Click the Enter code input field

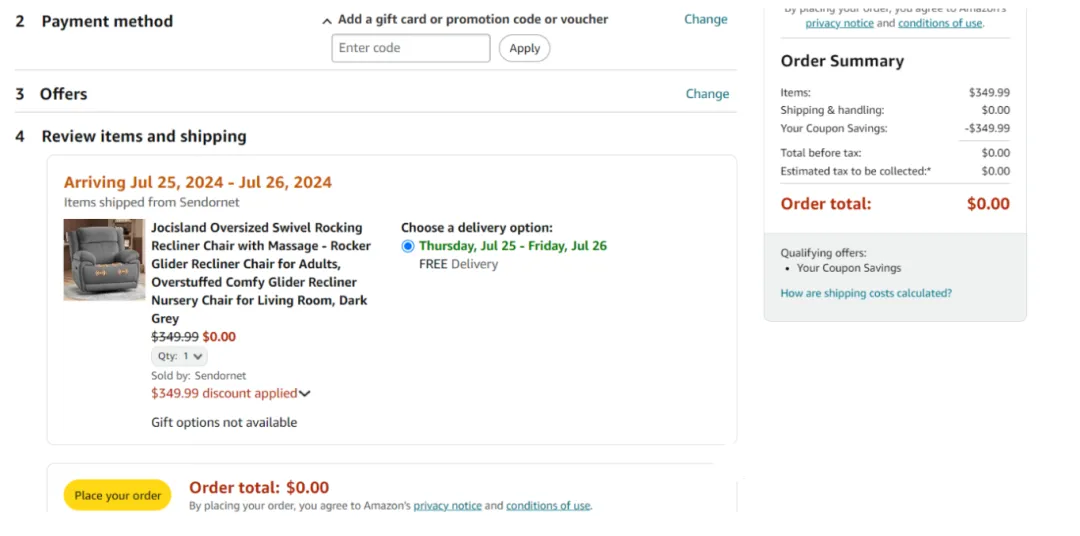pyautogui.click(x=410, y=48)
